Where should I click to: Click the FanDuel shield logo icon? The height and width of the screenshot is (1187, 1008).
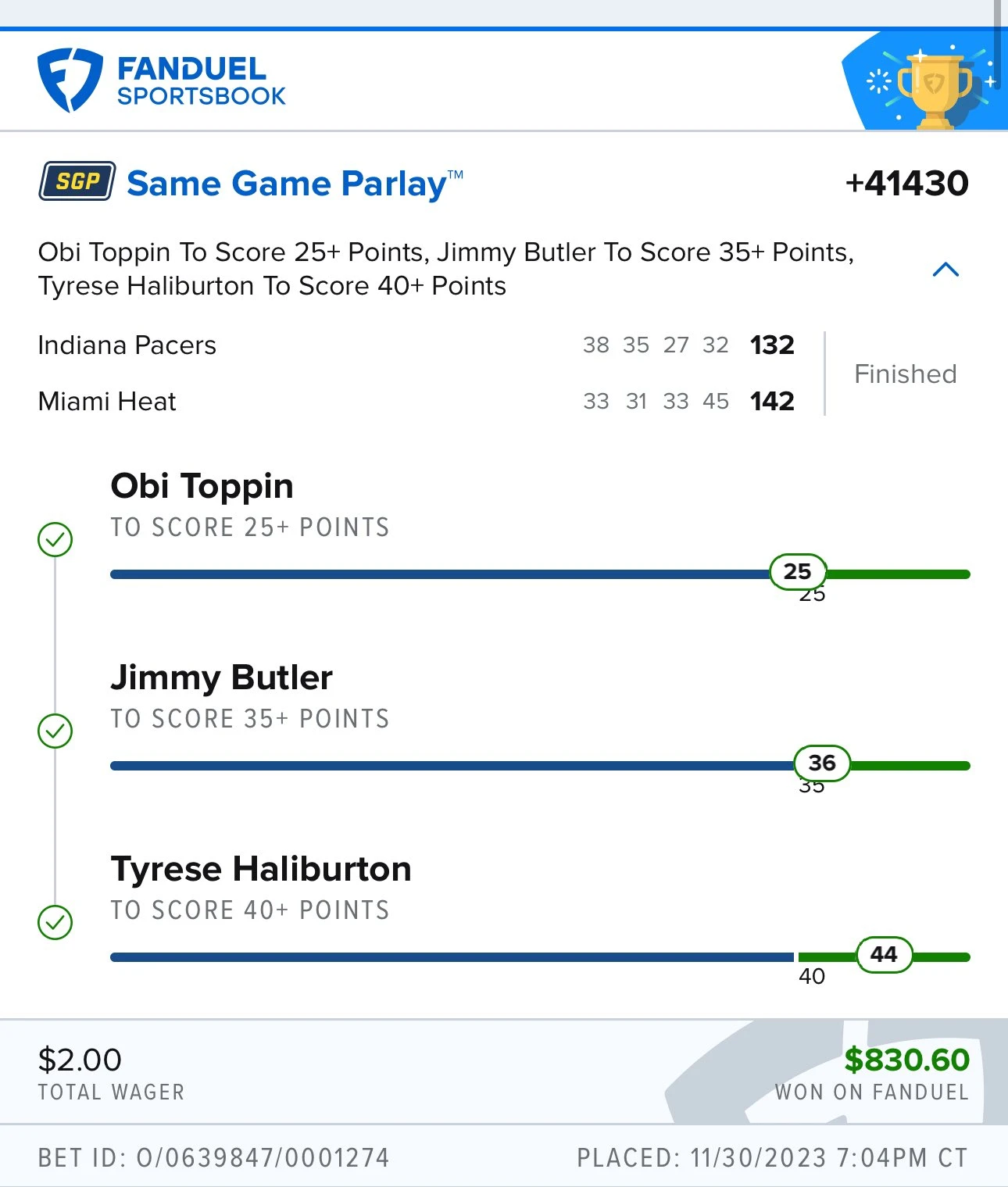tap(70, 80)
